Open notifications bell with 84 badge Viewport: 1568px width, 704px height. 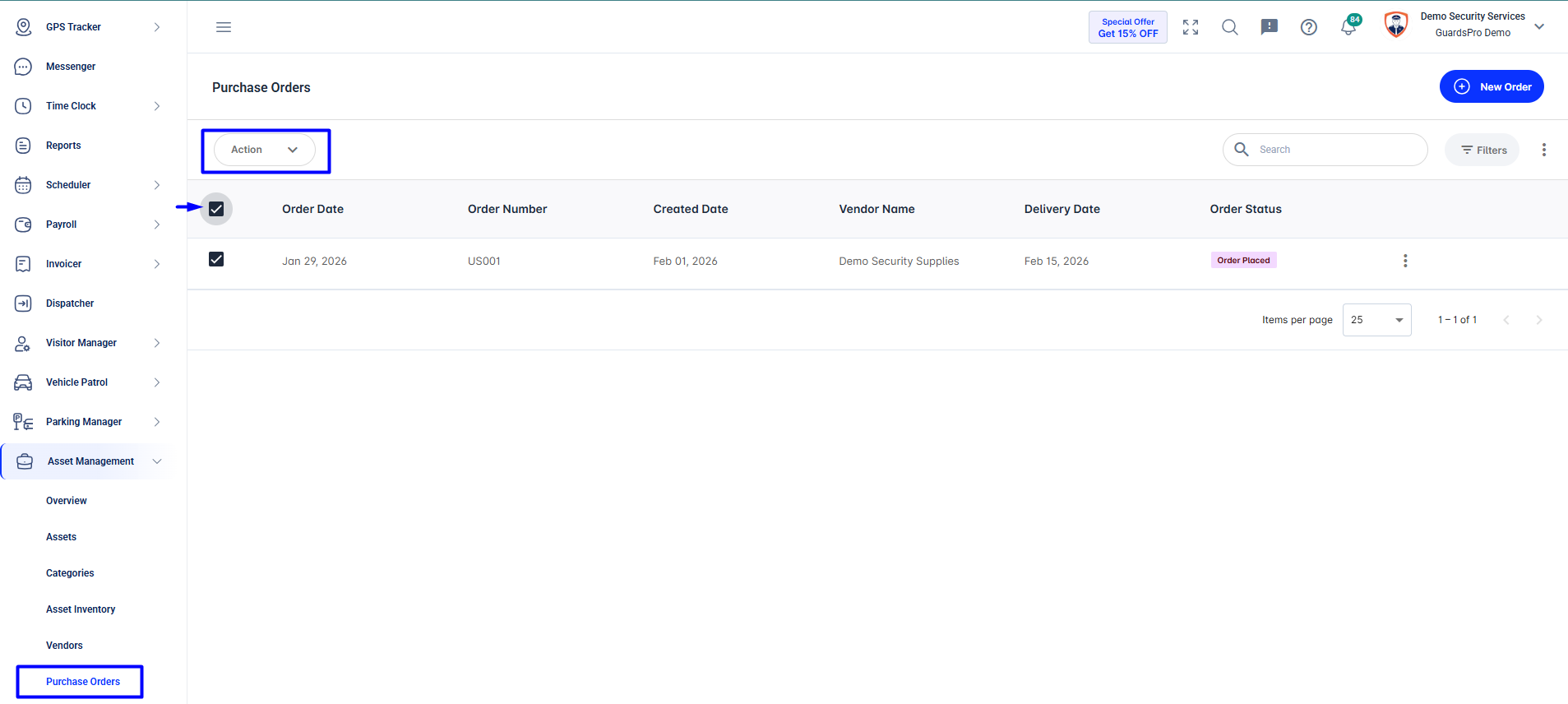(x=1349, y=26)
